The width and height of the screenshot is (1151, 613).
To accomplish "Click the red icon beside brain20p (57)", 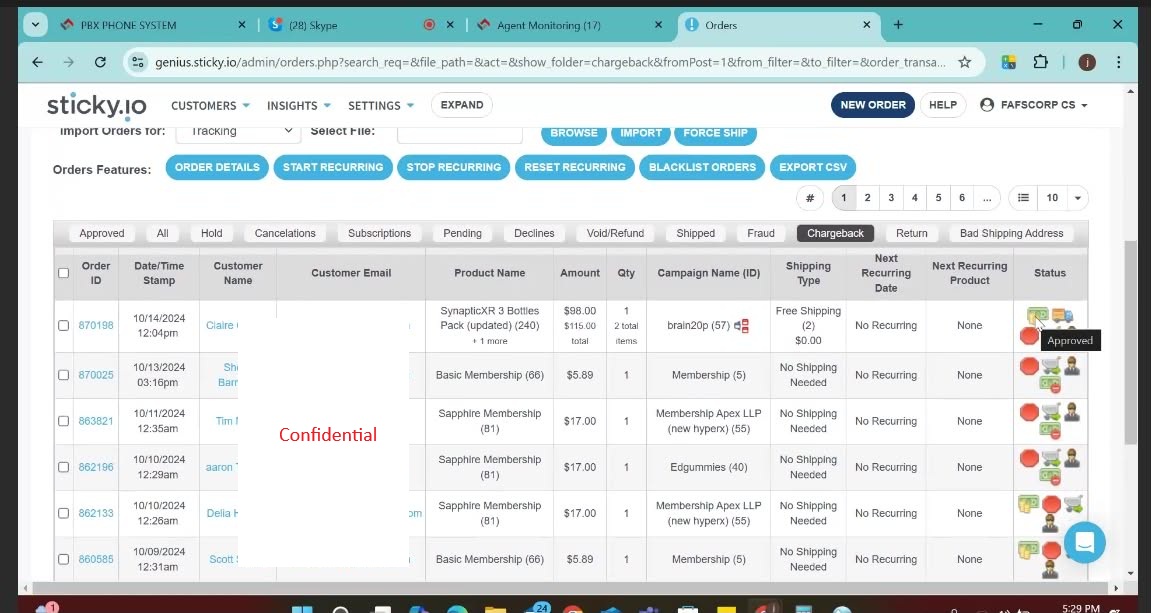I will 741,325.
